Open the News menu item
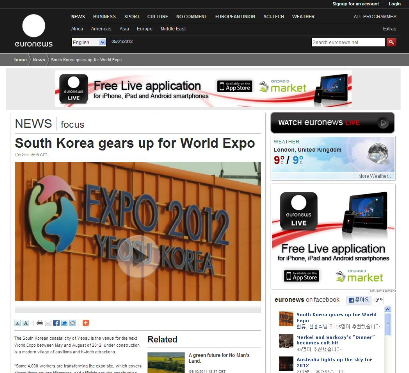The width and height of the screenshot is (409, 373). tap(78, 16)
